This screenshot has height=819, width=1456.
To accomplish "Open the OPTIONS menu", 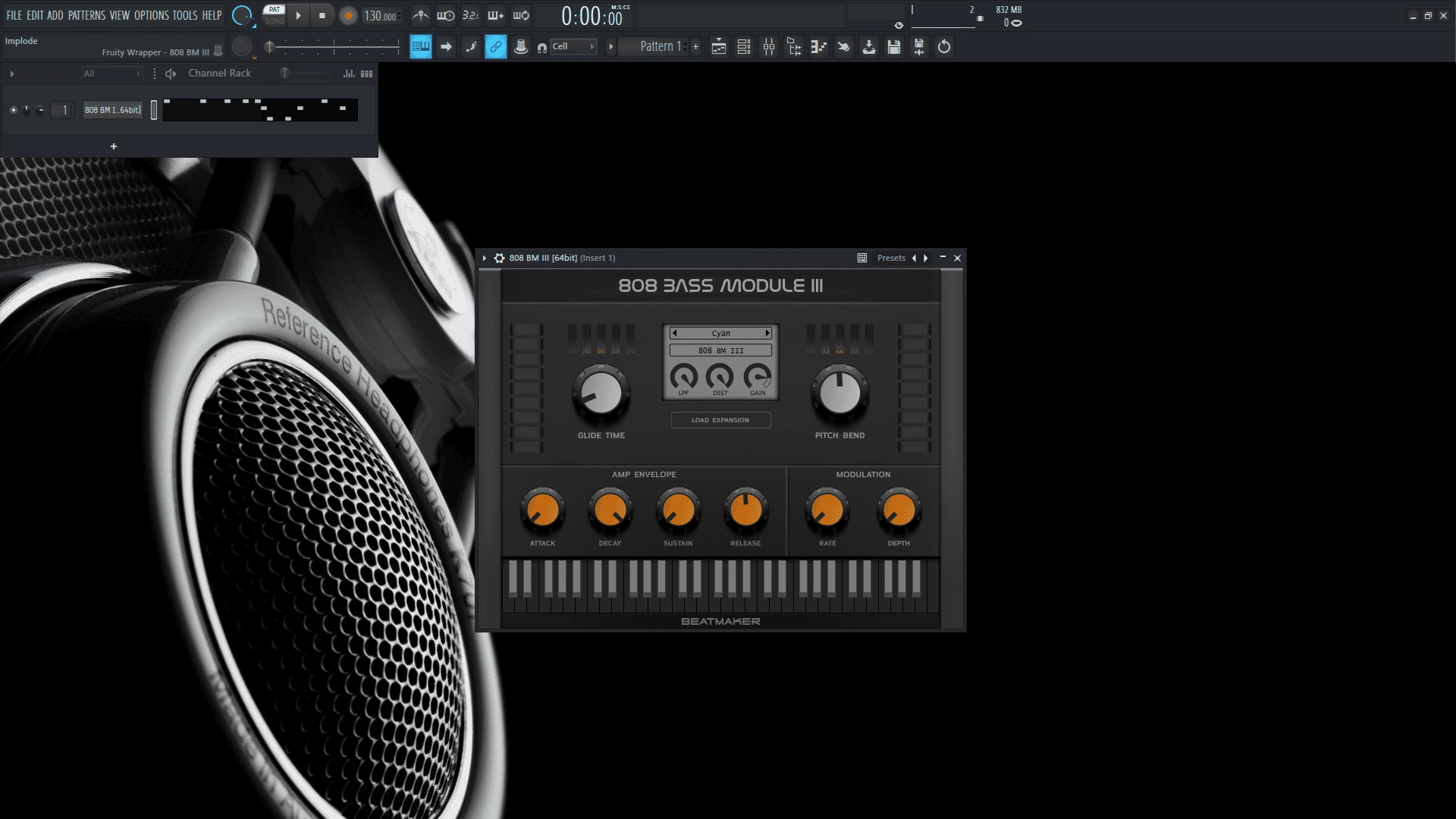I will pos(152,15).
